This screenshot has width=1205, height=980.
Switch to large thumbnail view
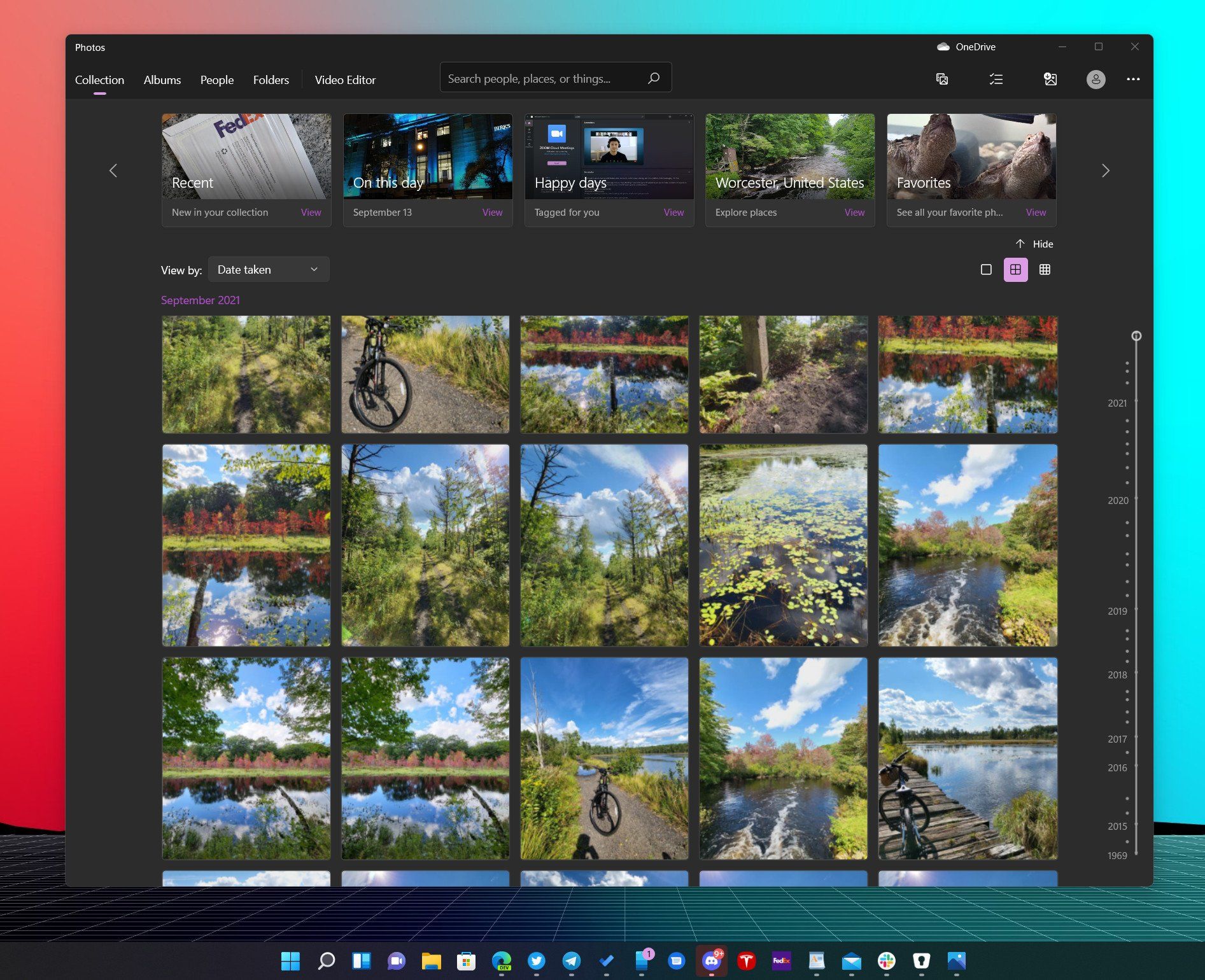coord(986,269)
